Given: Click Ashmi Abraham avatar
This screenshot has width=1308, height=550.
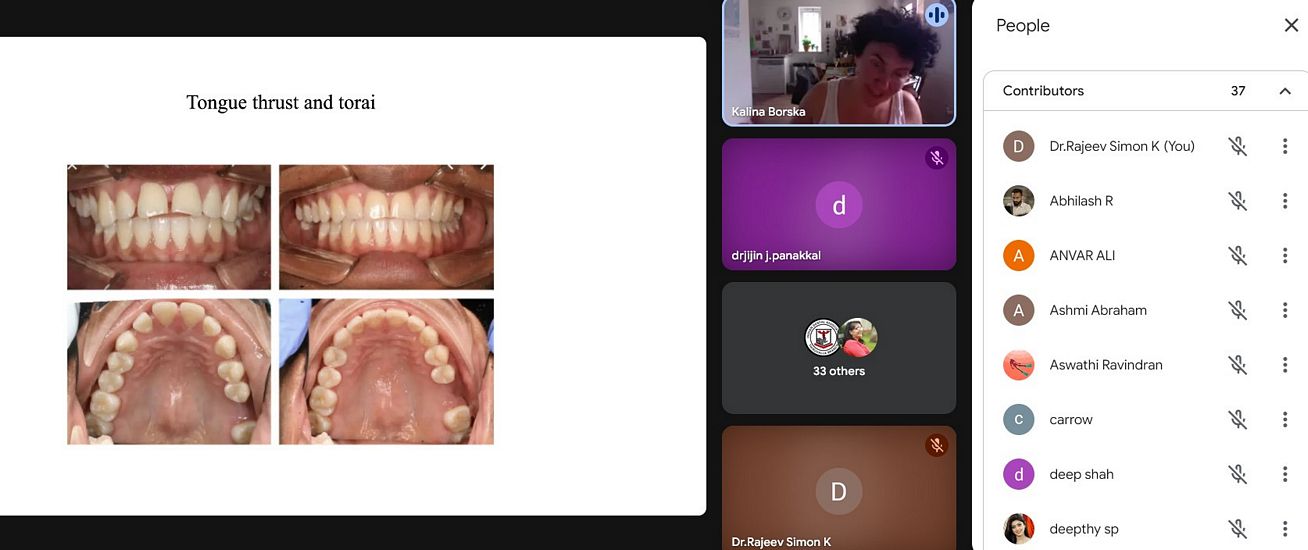Looking at the screenshot, I should click(x=1018, y=310).
